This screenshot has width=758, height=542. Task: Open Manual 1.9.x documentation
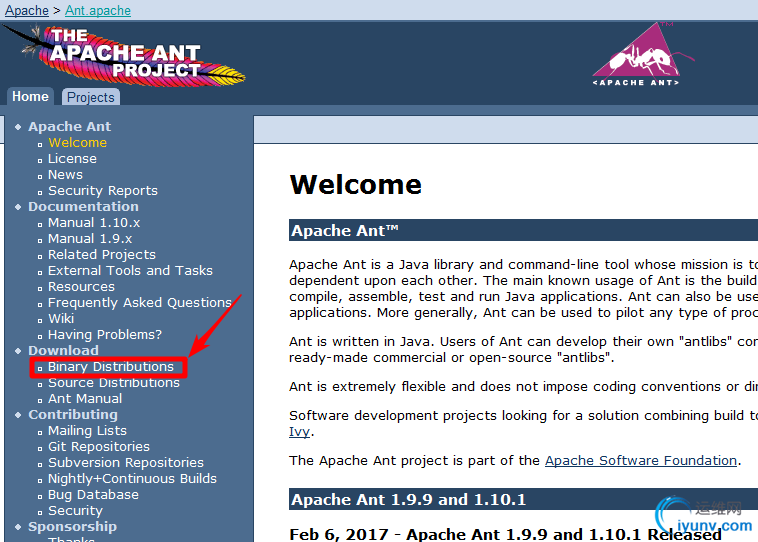90,238
